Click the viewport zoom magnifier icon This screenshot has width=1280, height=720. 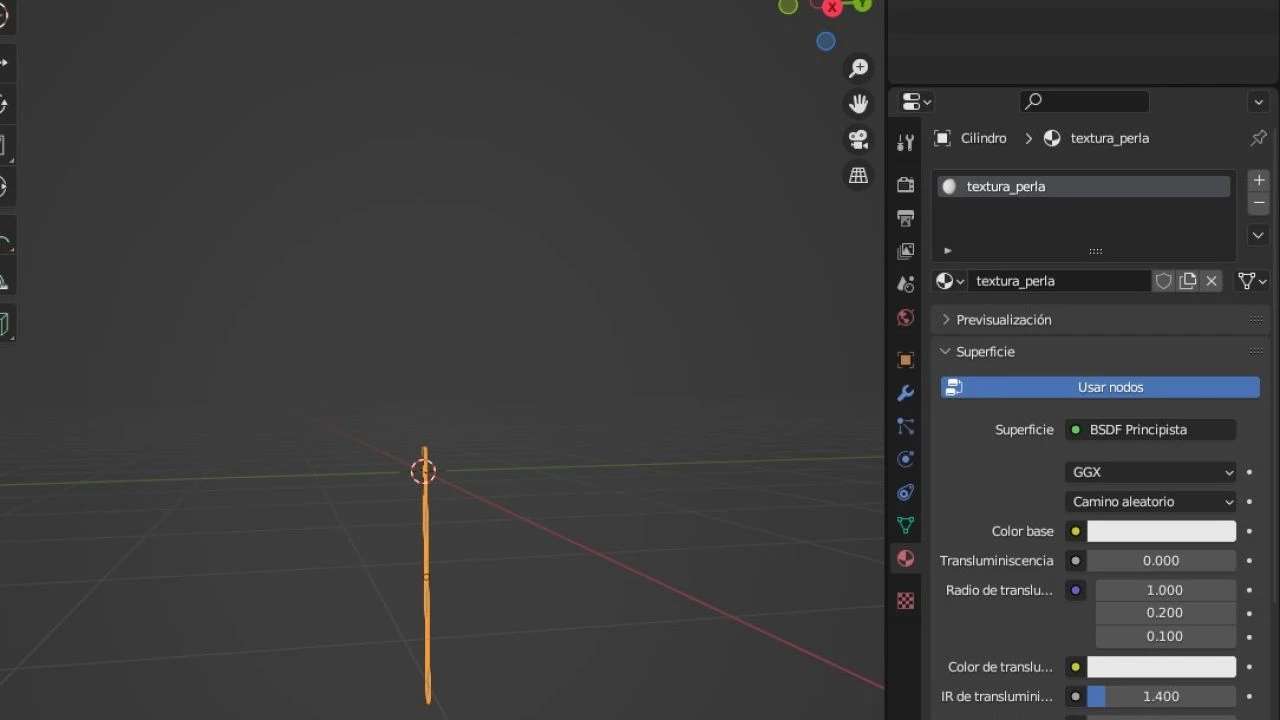tap(858, 68)
